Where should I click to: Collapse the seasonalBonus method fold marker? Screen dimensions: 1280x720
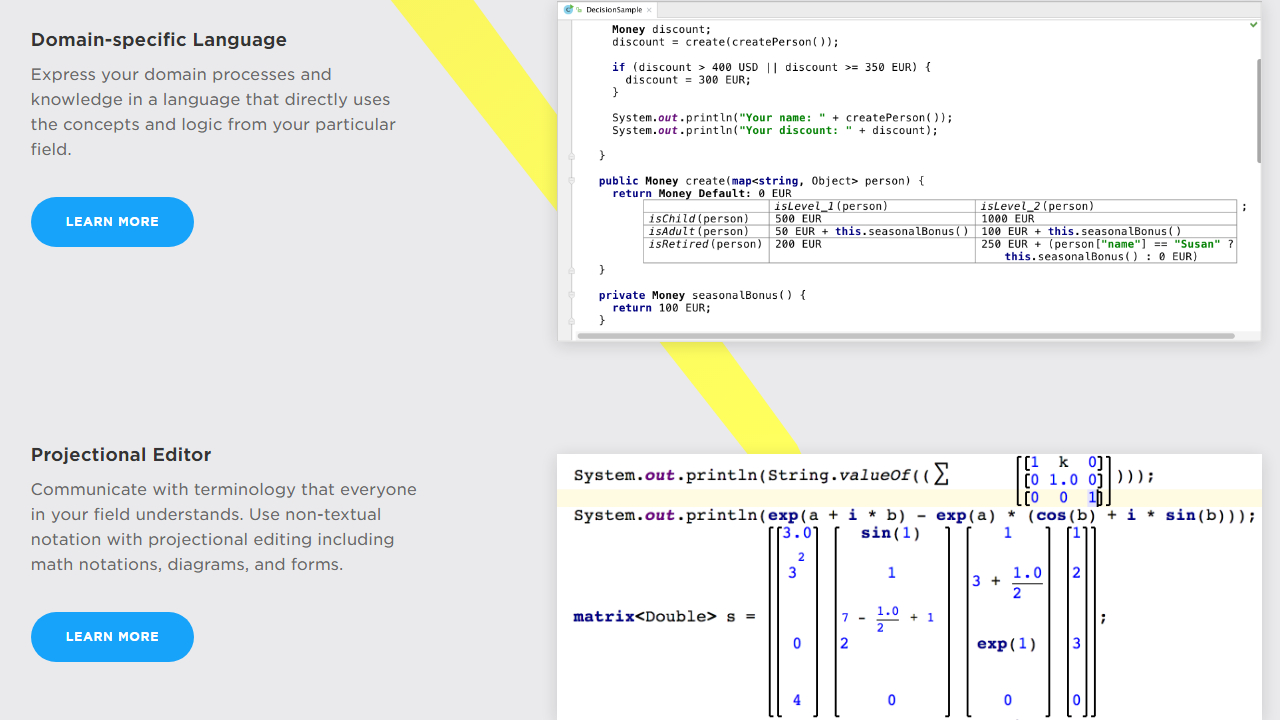point(572,295)
